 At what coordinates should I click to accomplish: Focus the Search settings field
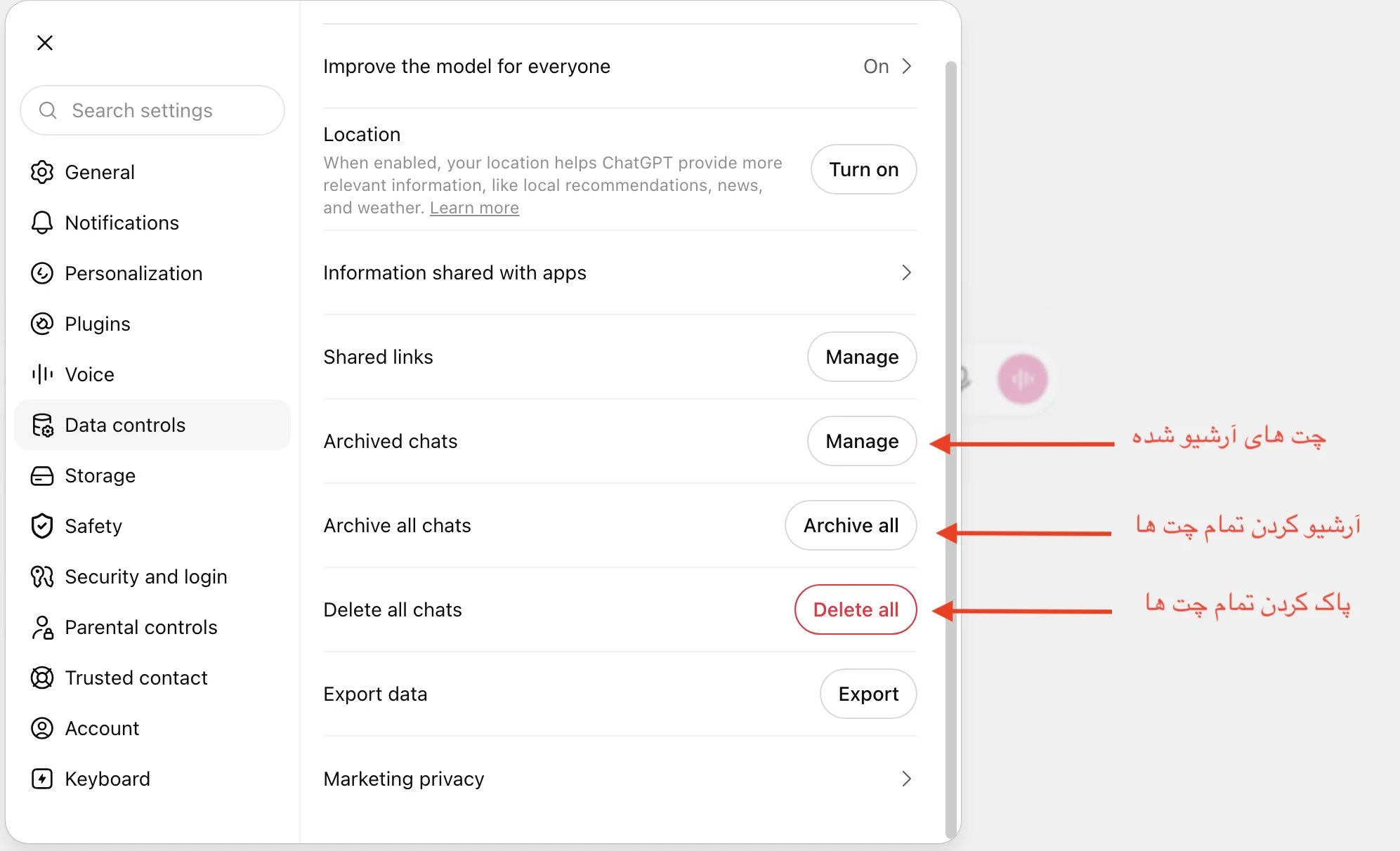coord(152,110)
